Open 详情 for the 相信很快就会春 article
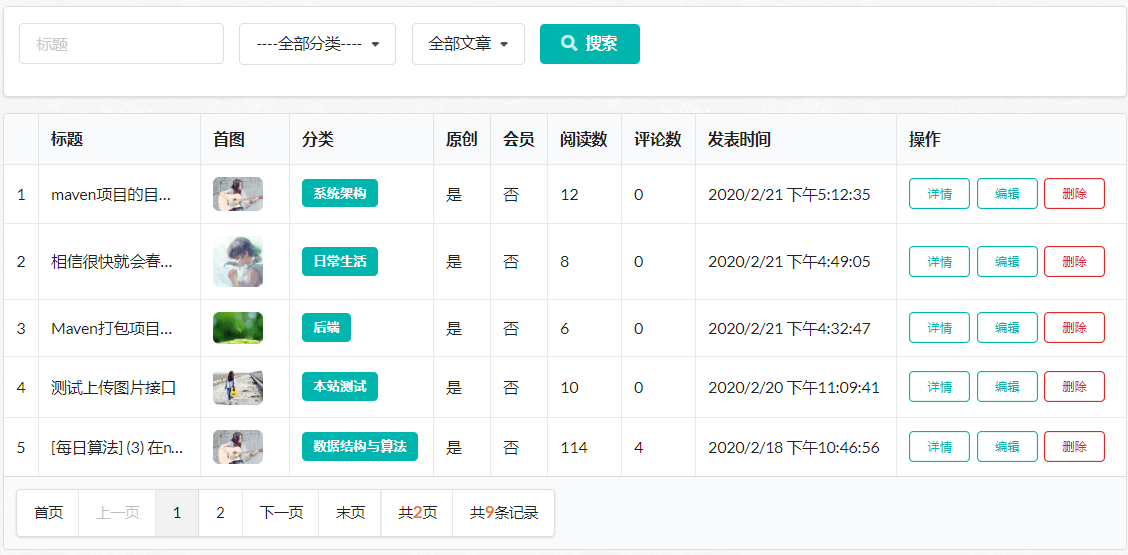The width and height of the screenshot is (1128, 555). coord(940,261)
